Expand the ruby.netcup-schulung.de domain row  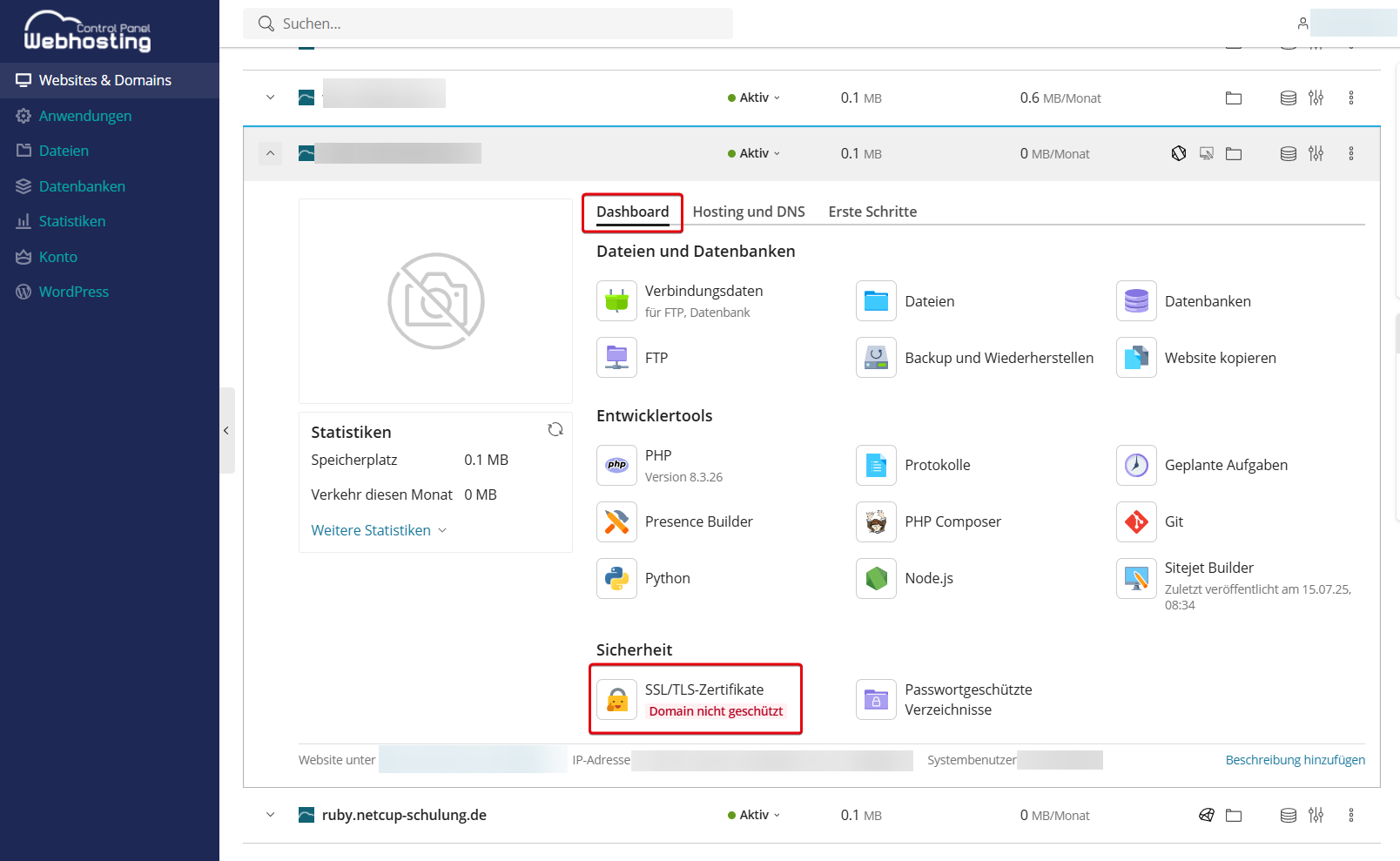coord(270,815)
